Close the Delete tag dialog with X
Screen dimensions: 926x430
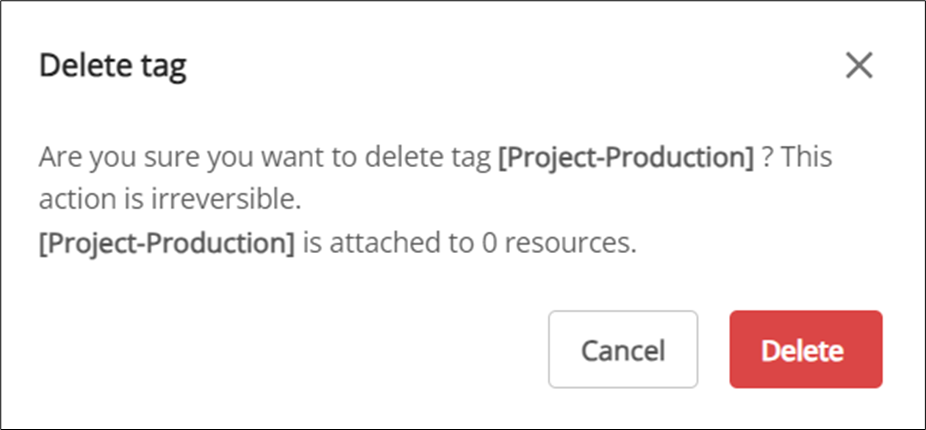pos(859,66)
